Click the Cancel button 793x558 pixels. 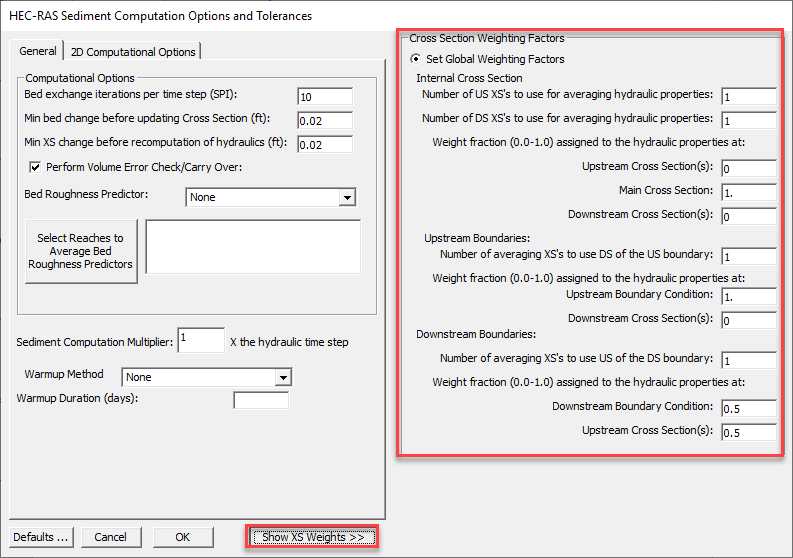tap(111, 537)
